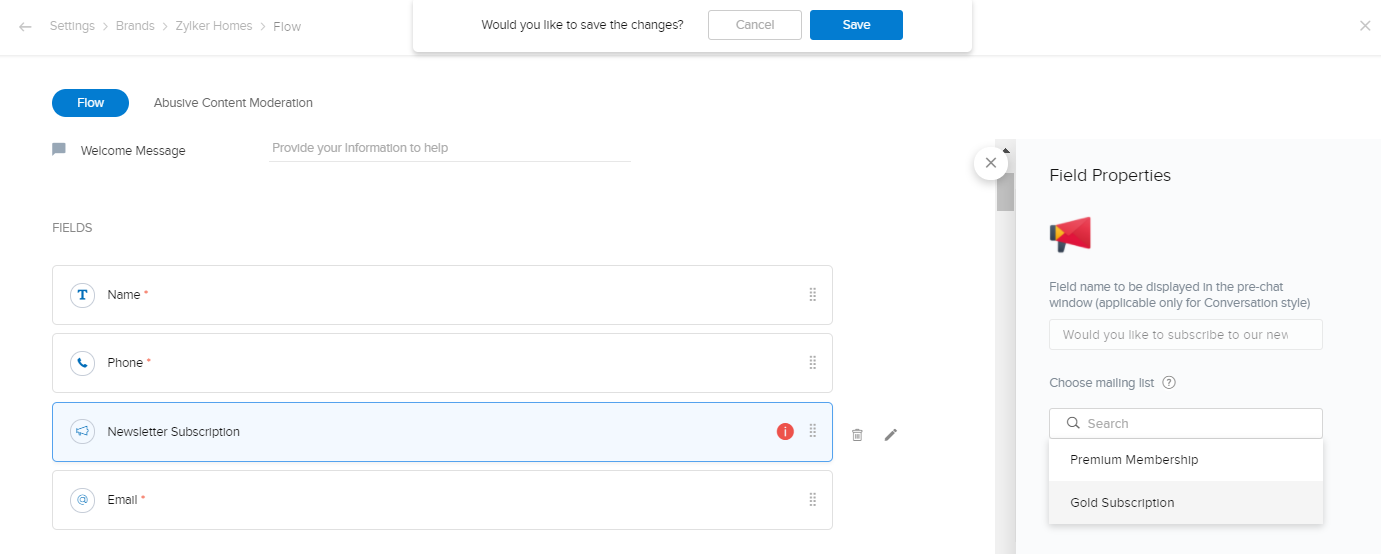Switch to Abusive Content Moderation tab
The height and width of the screenshot is (554, 1381).
[233, 103]
